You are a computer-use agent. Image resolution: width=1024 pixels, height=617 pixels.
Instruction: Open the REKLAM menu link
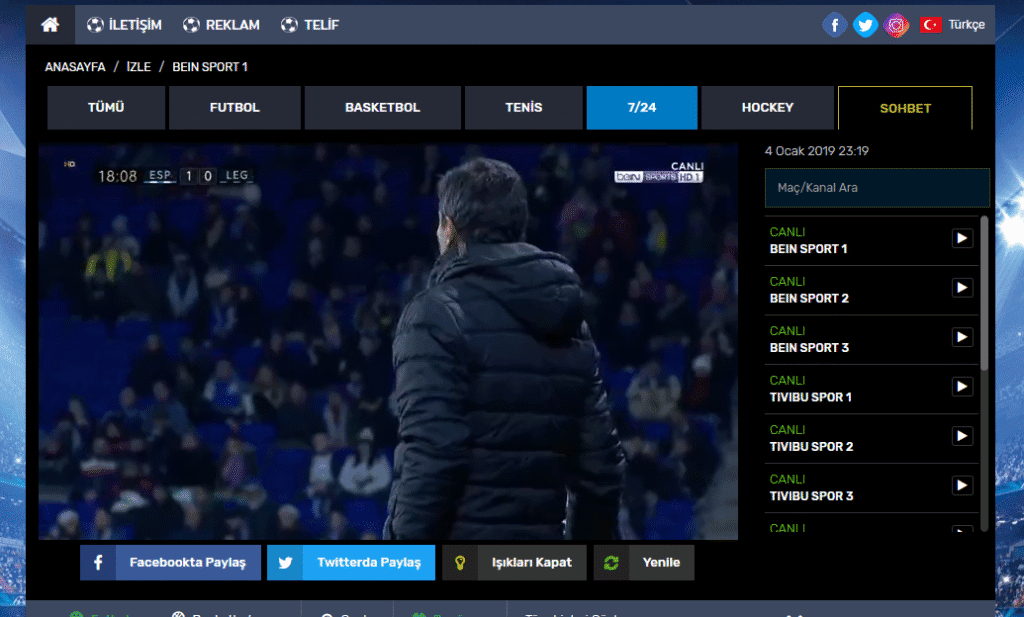221,25
